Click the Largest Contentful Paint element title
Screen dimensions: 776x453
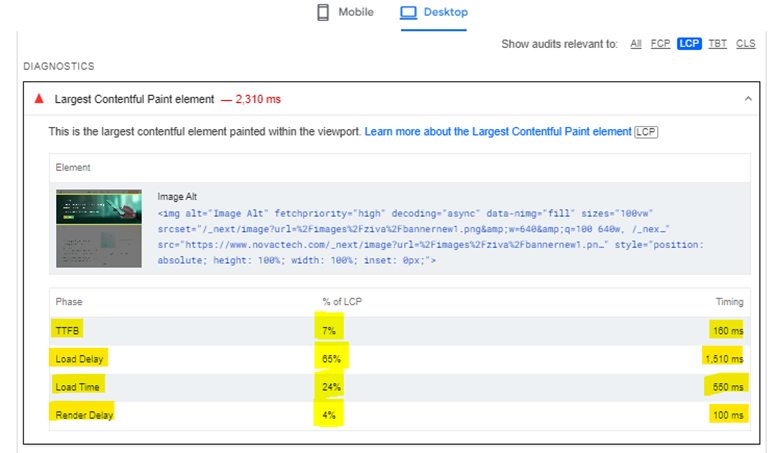point(134,99)
